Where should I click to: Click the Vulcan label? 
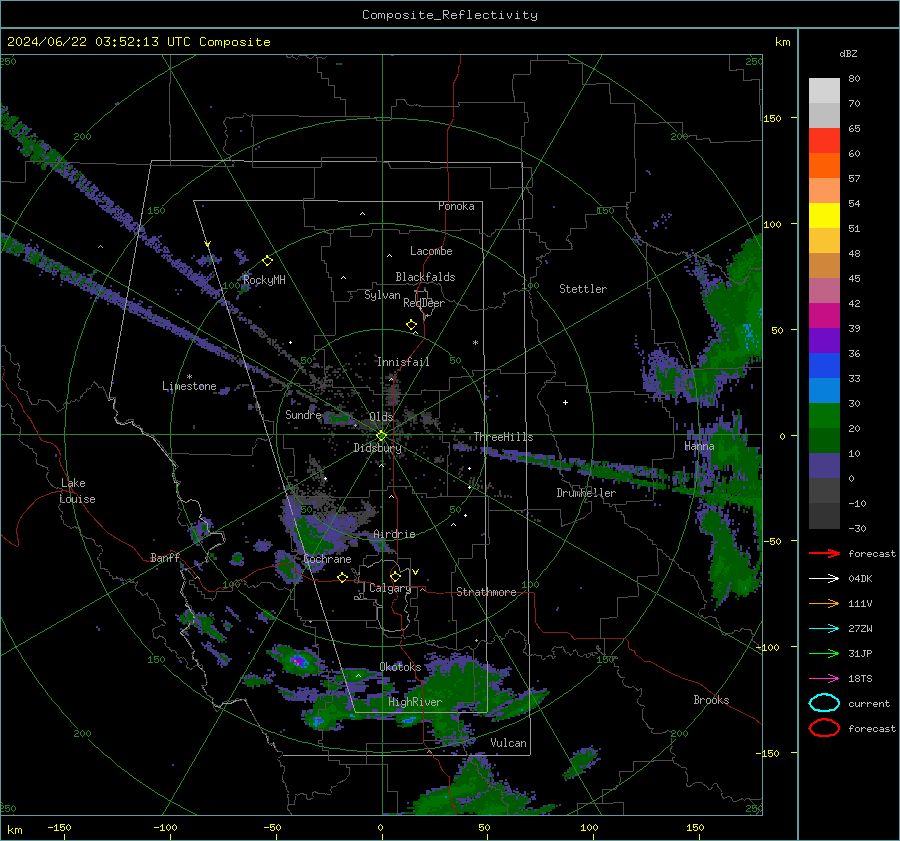coord(508,743)
